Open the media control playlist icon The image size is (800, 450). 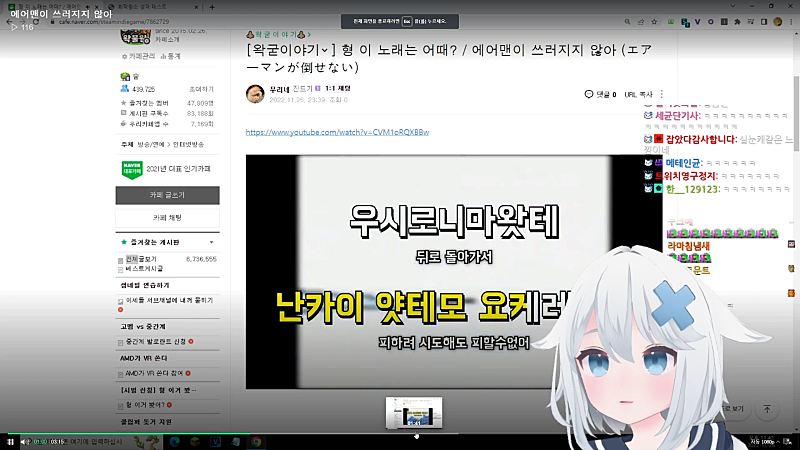751,22
